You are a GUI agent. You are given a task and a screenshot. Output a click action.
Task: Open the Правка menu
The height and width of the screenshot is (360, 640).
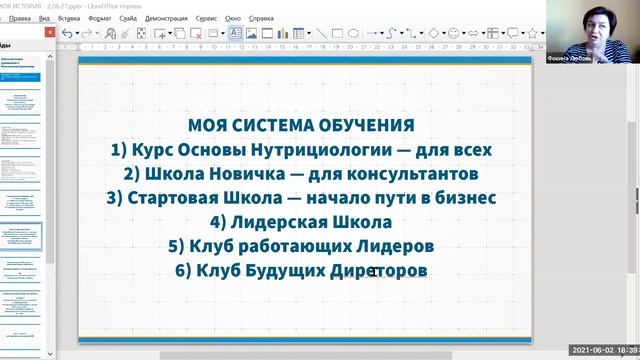point(20,18)
